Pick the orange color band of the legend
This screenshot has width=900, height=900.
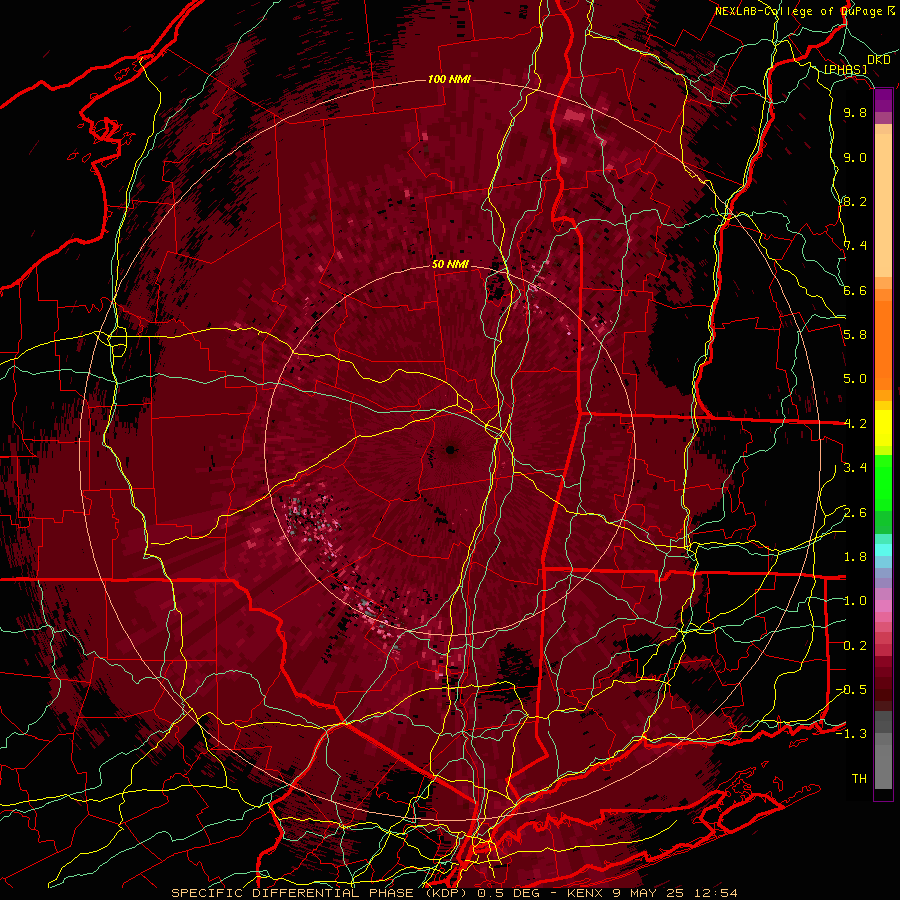883,344
